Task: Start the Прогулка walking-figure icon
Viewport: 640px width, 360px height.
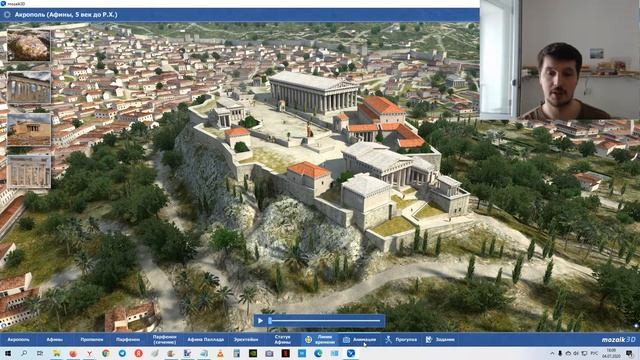Action: click(388, 340)
